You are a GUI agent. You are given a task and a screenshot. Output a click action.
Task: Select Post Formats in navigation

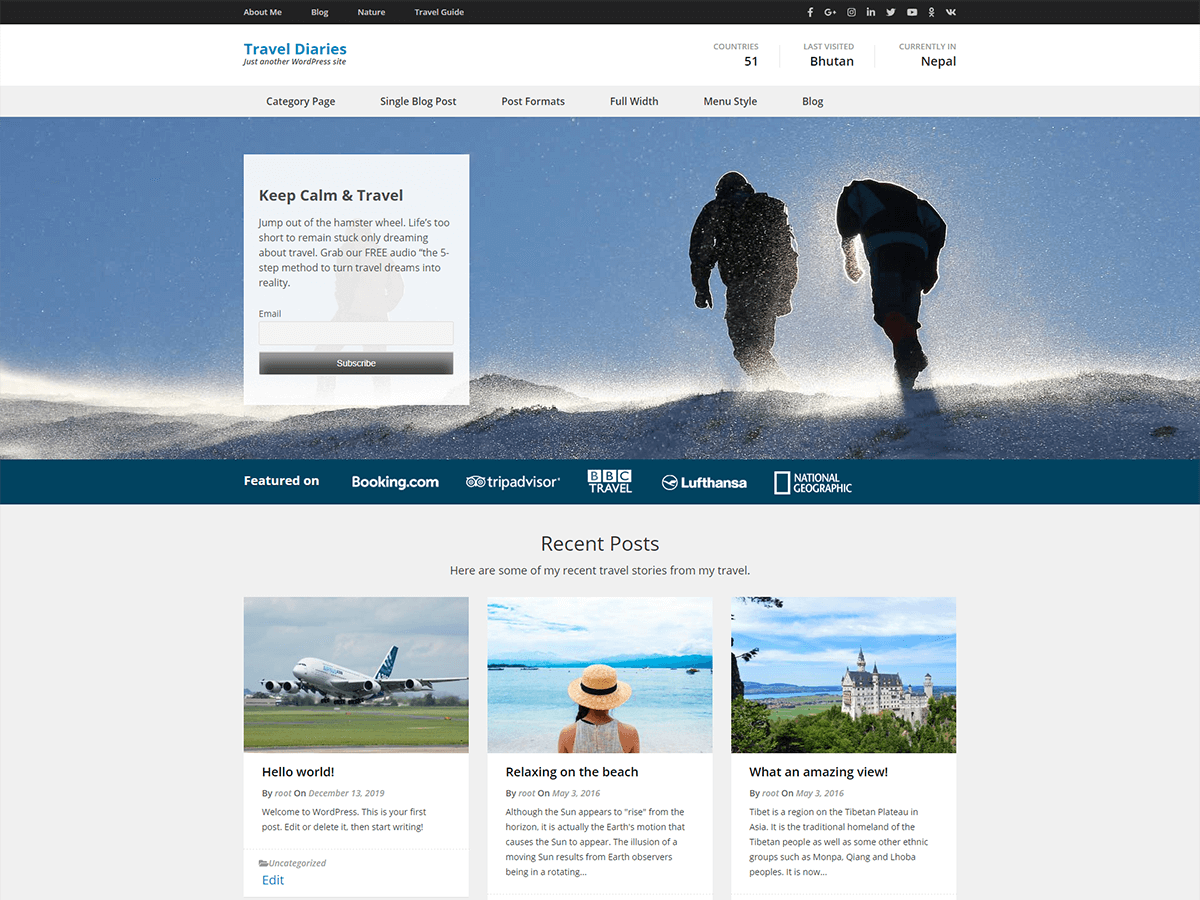pyautogui.click(x=533, y=101)
